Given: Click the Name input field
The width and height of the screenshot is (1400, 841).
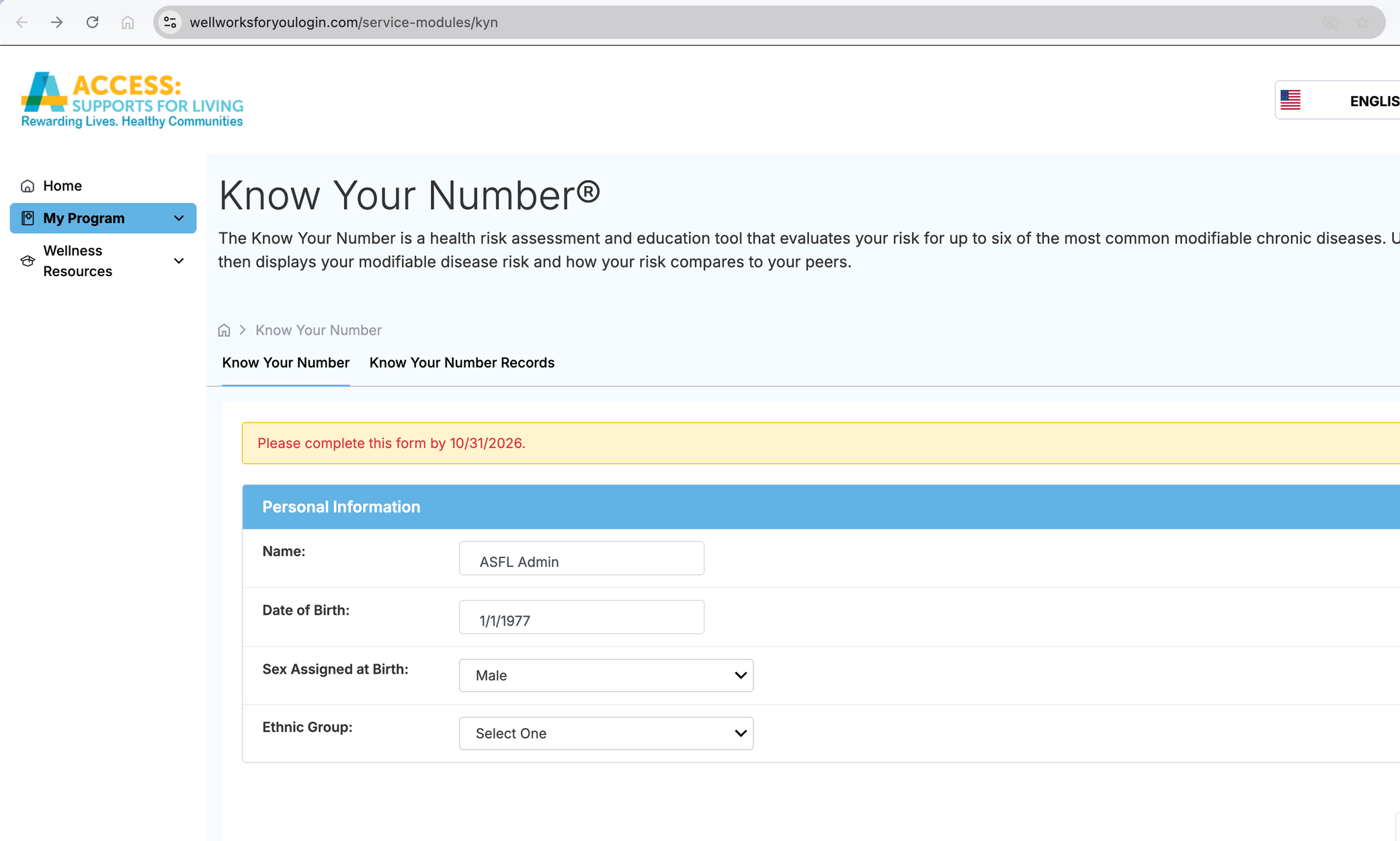Looking at the screenshot, I should tap(581, 559).
